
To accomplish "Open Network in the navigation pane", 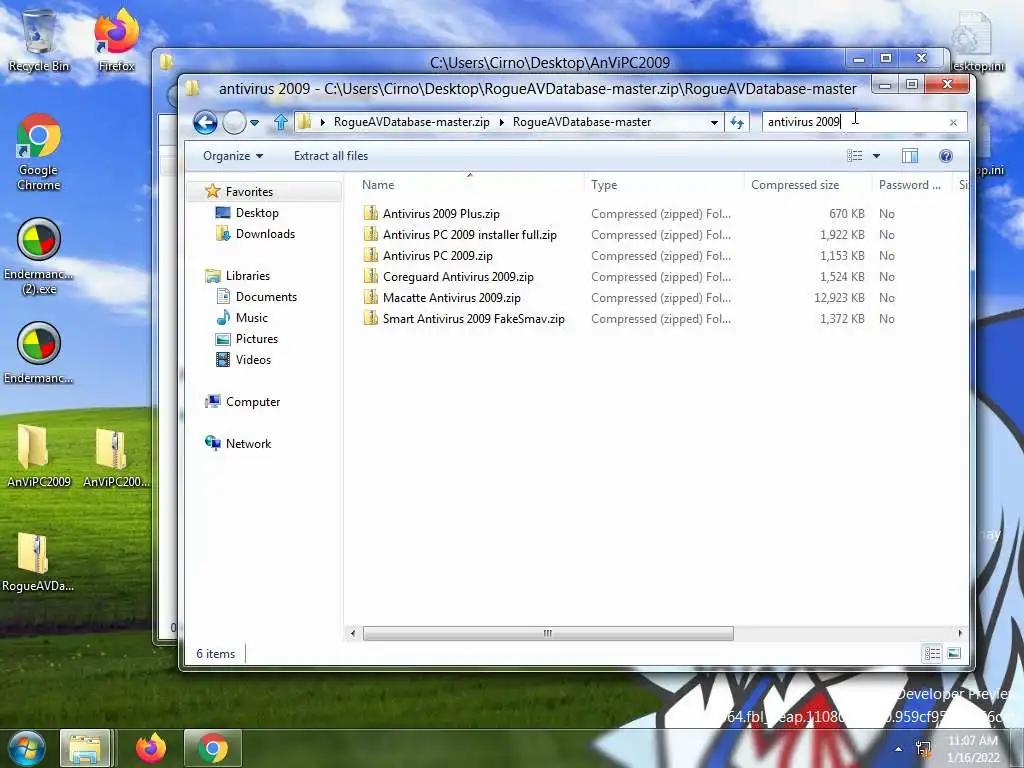I will click(248, 443).
